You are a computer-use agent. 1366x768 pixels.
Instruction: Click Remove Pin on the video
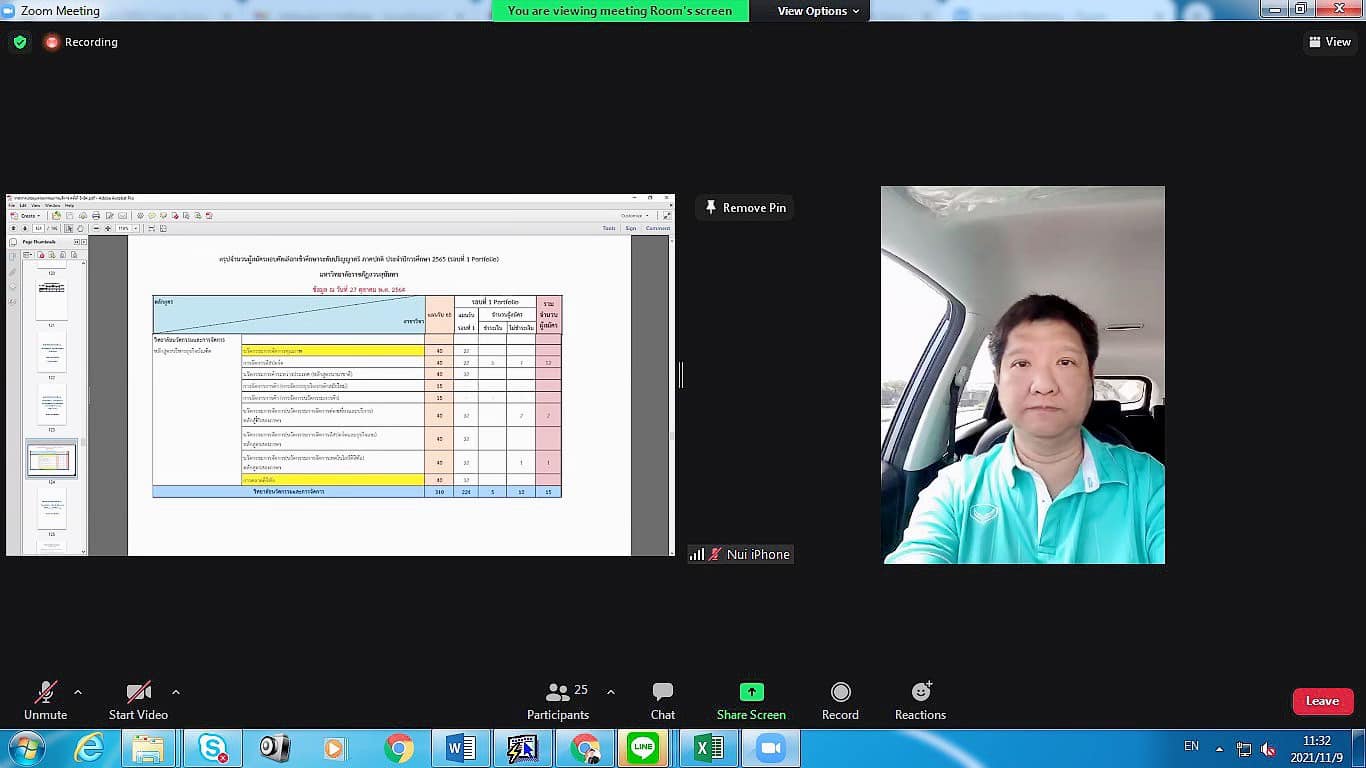[745, 208]
